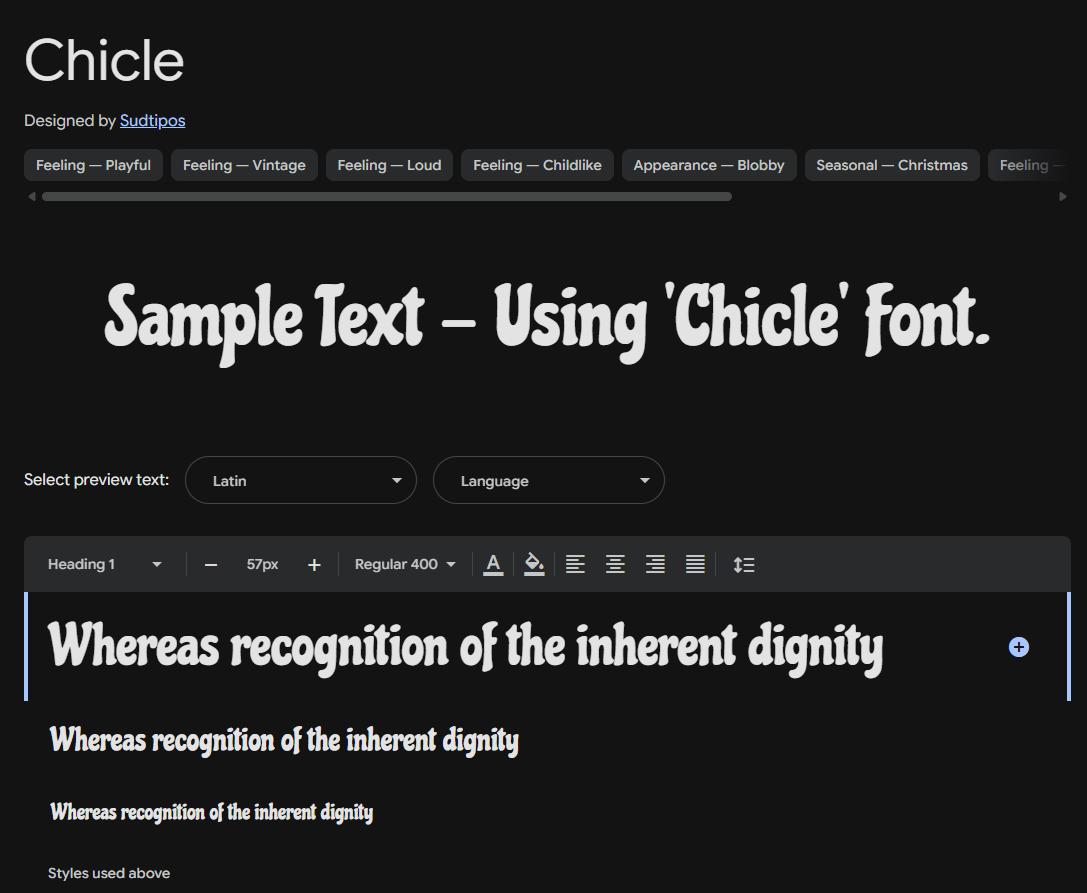Click the horizontal tag scrollbar thumb
Image resolution: width=1087 pixels, height=893 pixels.
pyautogui.click(x=387, y=197)
